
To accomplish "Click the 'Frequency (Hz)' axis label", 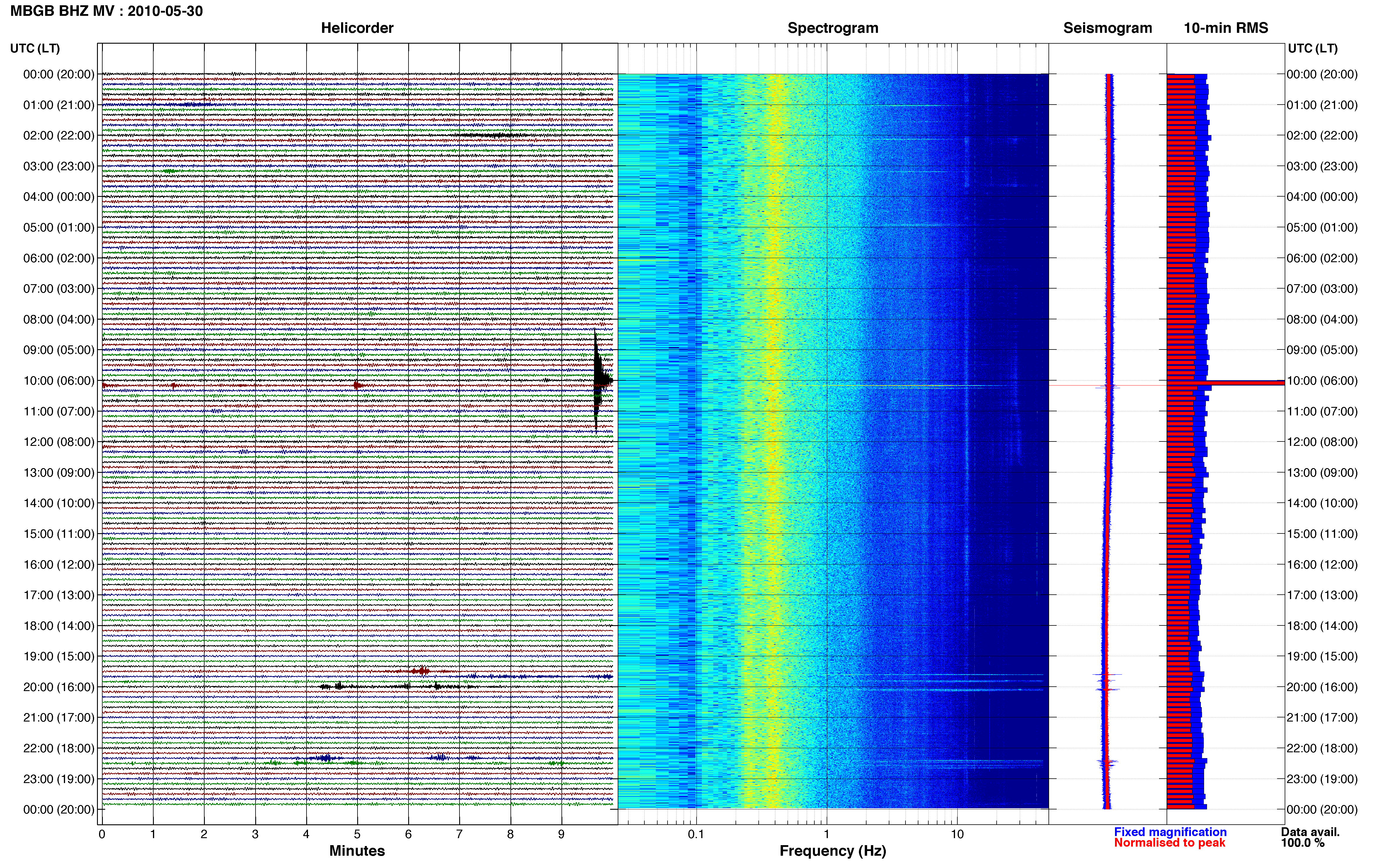I will tap(833, 851).
